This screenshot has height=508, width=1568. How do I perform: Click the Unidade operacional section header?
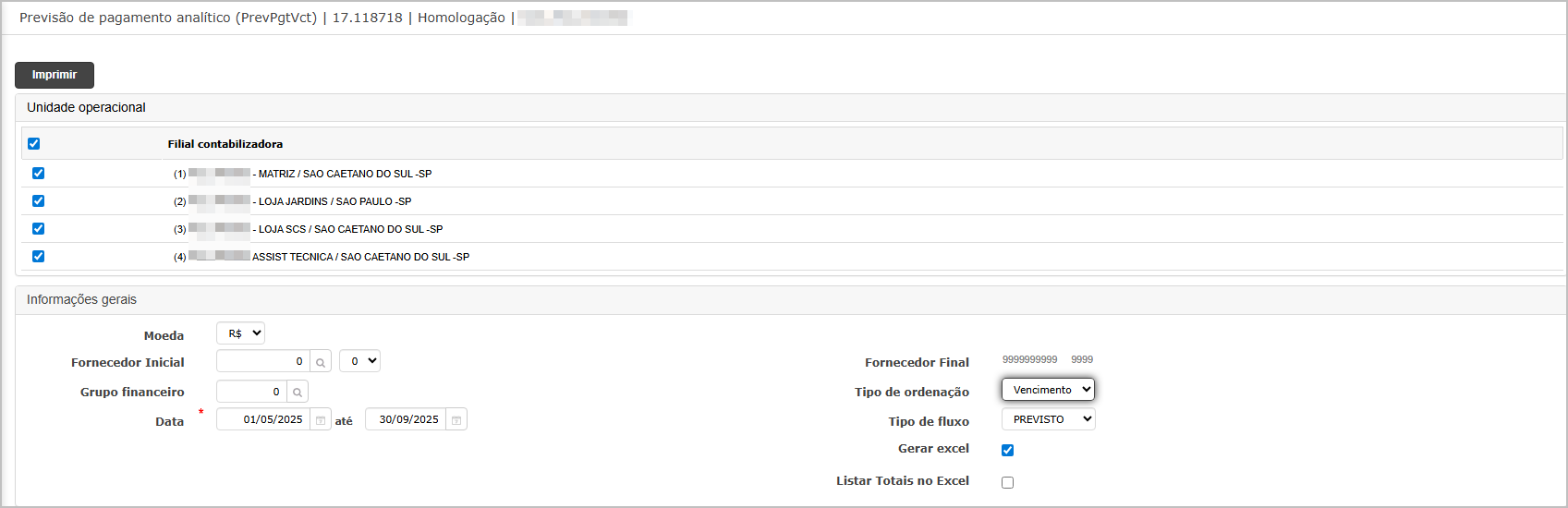86,107
